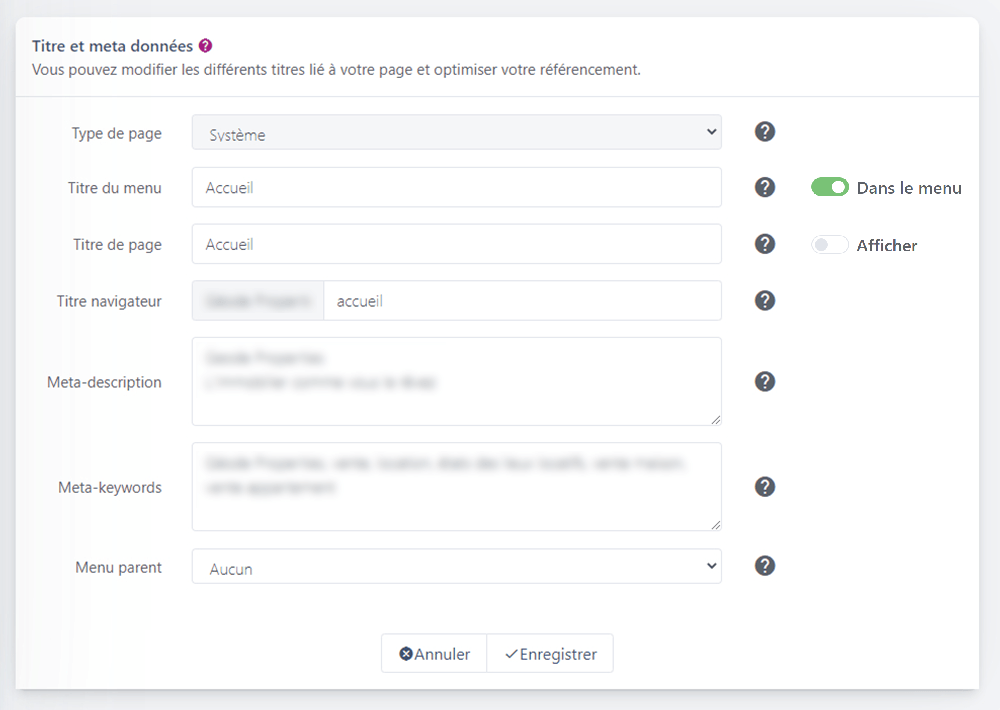The width and height of the screenshot is (1000, 710).
Task: Click the Annuler button
Action: click(x=434, y=654)
